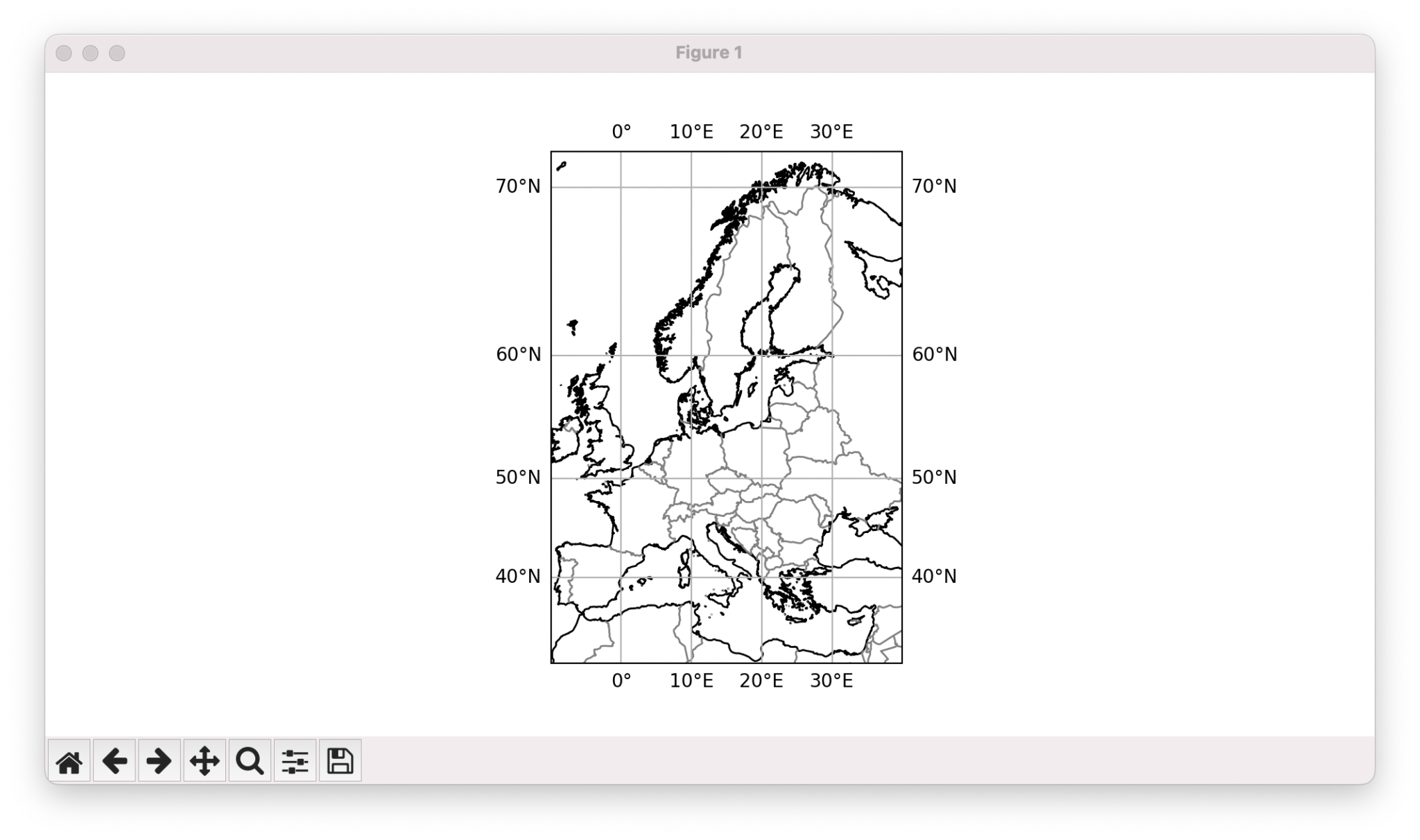The height and width of the screenshot is (840, 1420).
Task: Select the Back navigation arrow icon
Action: [x=114, y=761]
